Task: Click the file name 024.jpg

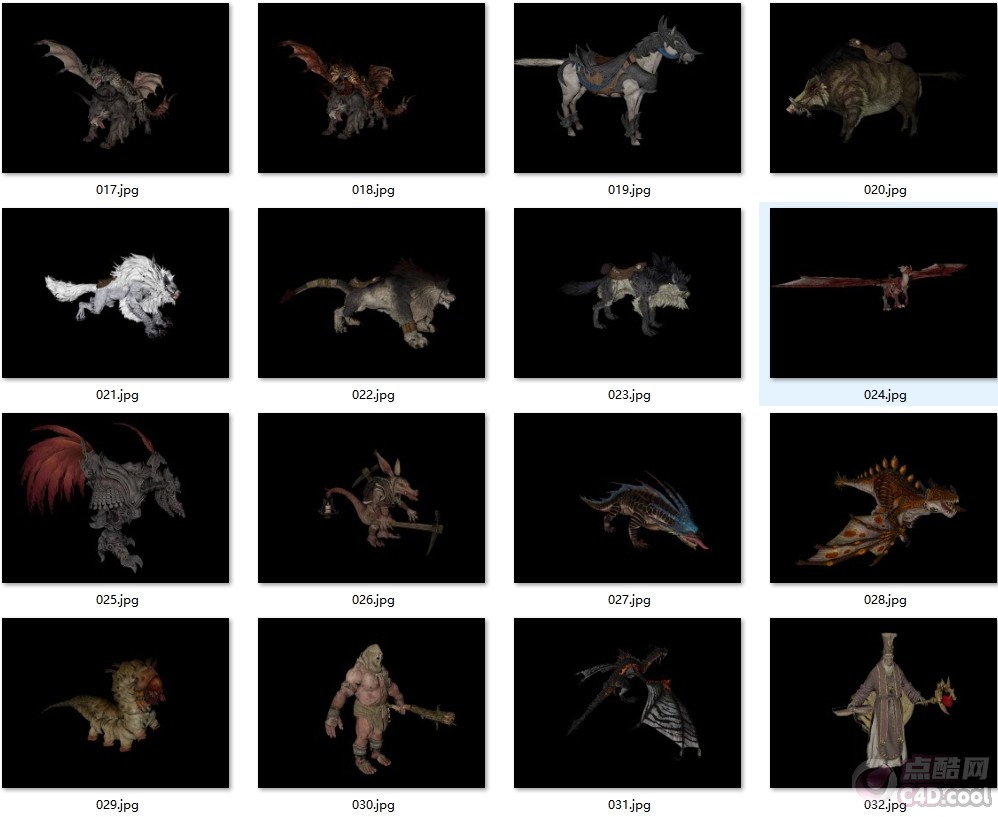Action: [885, 395]
